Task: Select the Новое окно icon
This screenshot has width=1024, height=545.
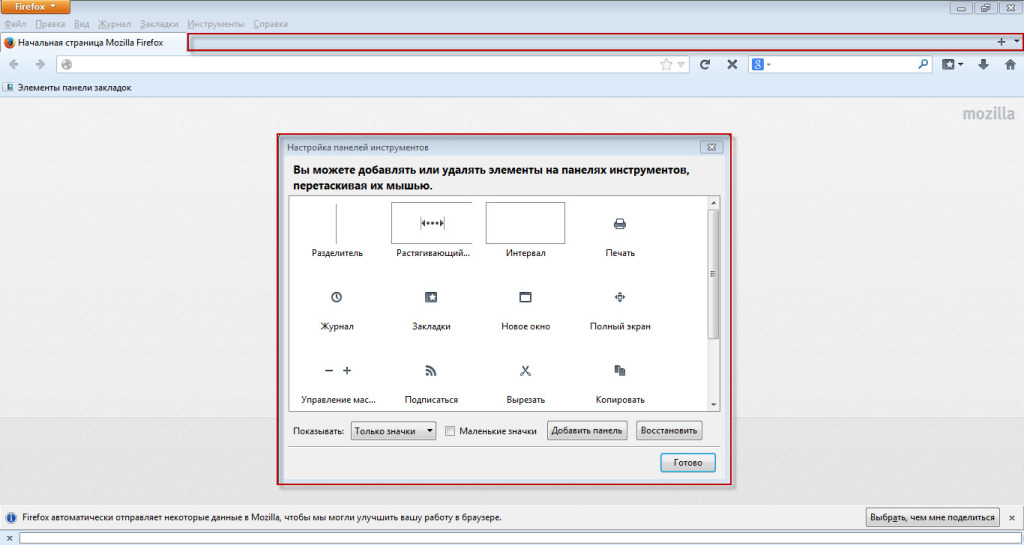Action: coord(525,297)
